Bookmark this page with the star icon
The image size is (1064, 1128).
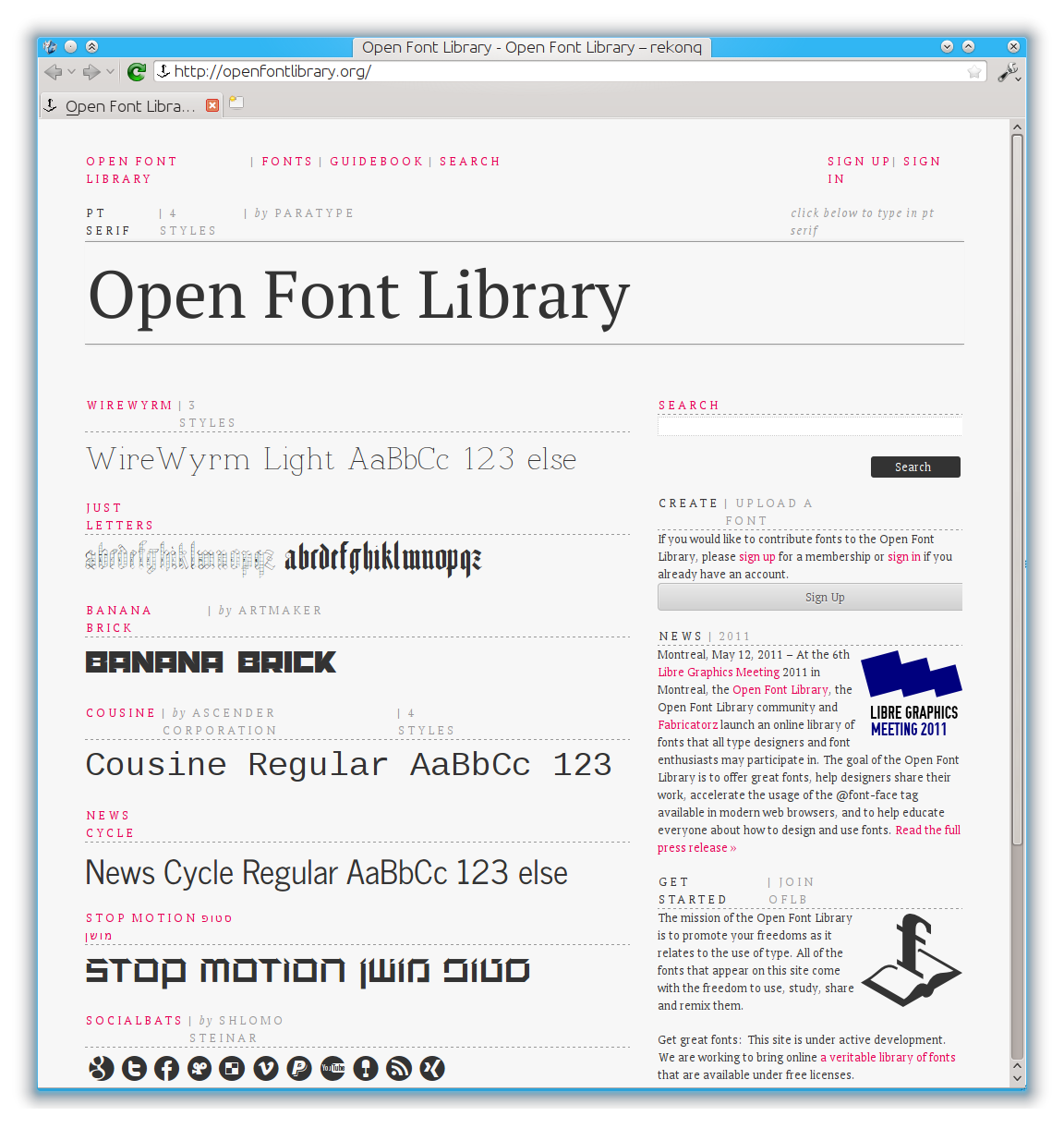point(974,72)
